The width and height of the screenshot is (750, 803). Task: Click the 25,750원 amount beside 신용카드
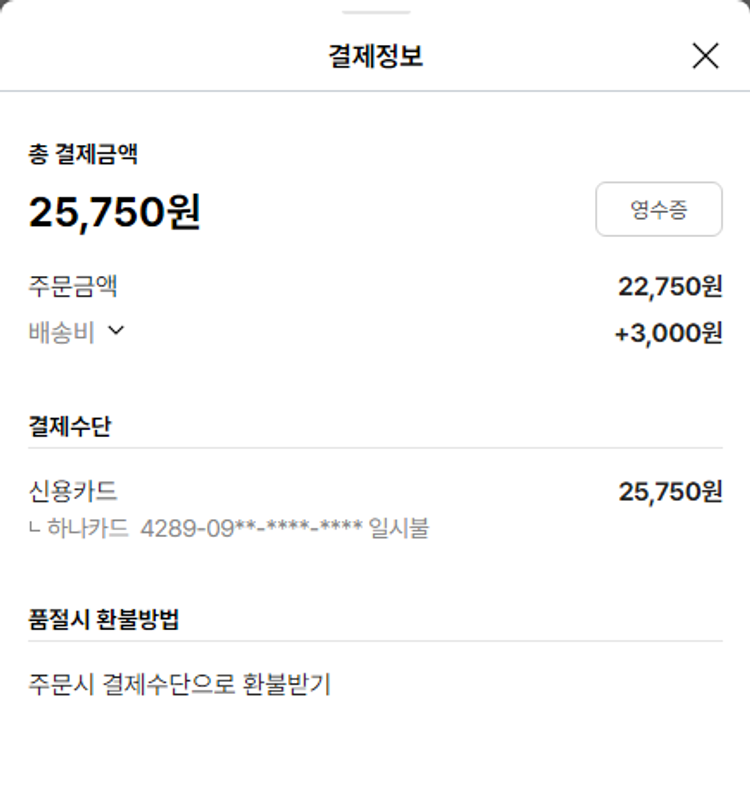pos(670,491)
